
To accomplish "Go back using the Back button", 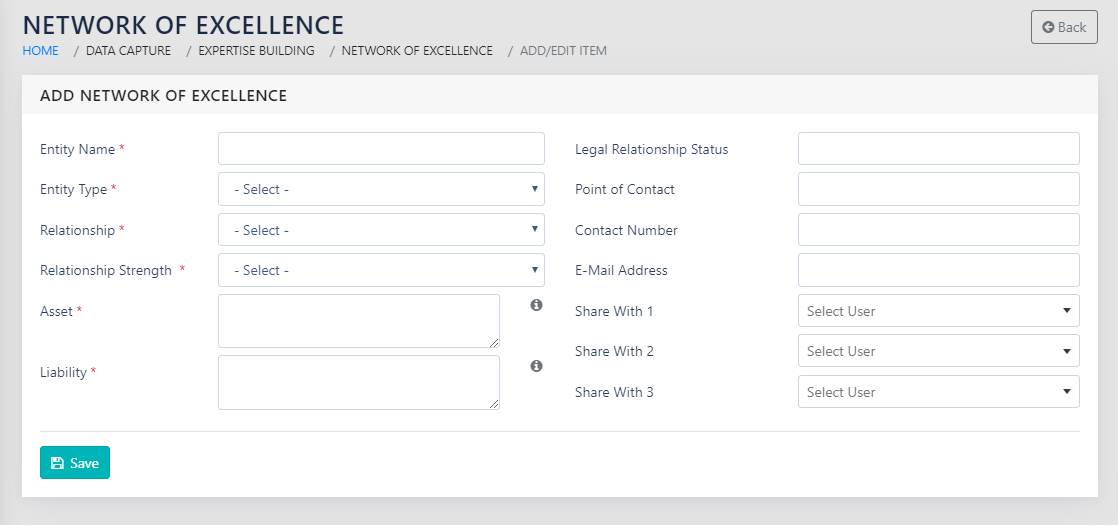I will [x=1064, y=27].
